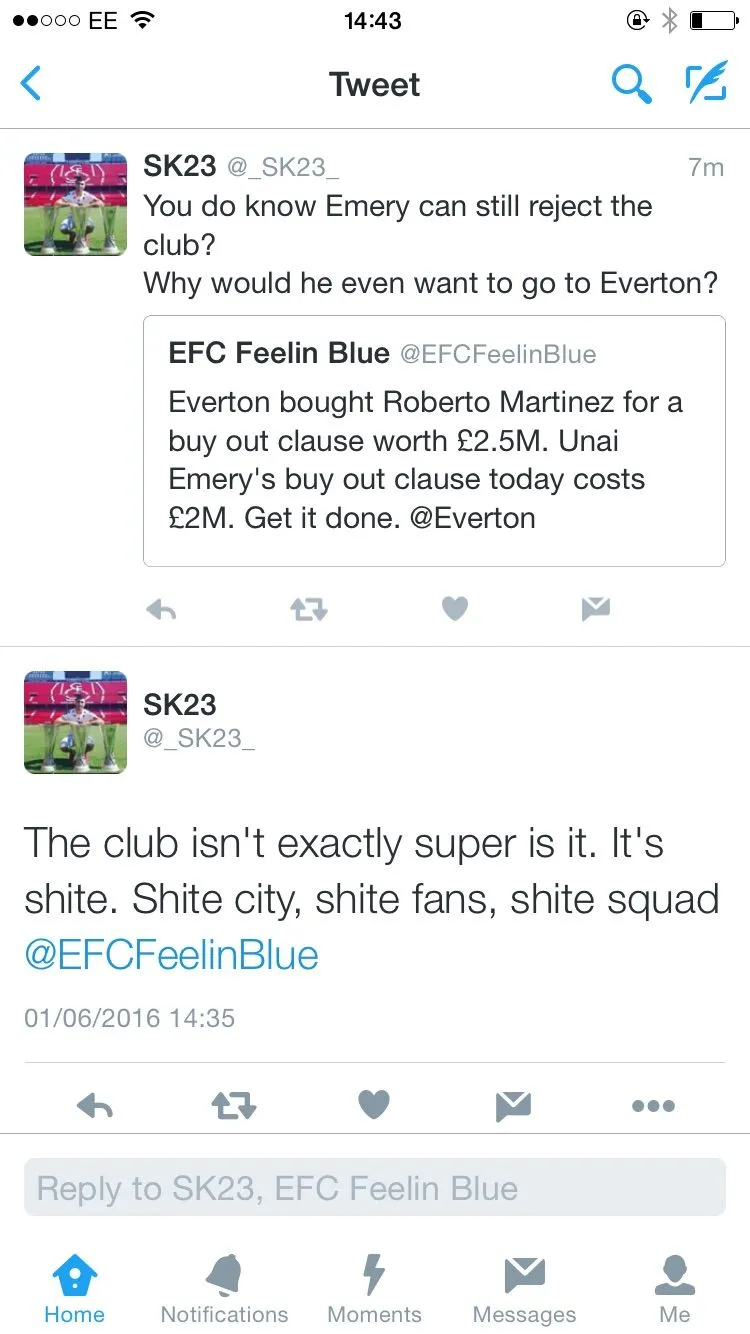Screen dimensions: 750x1334
Task: Switch to the Home tab
Action: pos(75,1288)
